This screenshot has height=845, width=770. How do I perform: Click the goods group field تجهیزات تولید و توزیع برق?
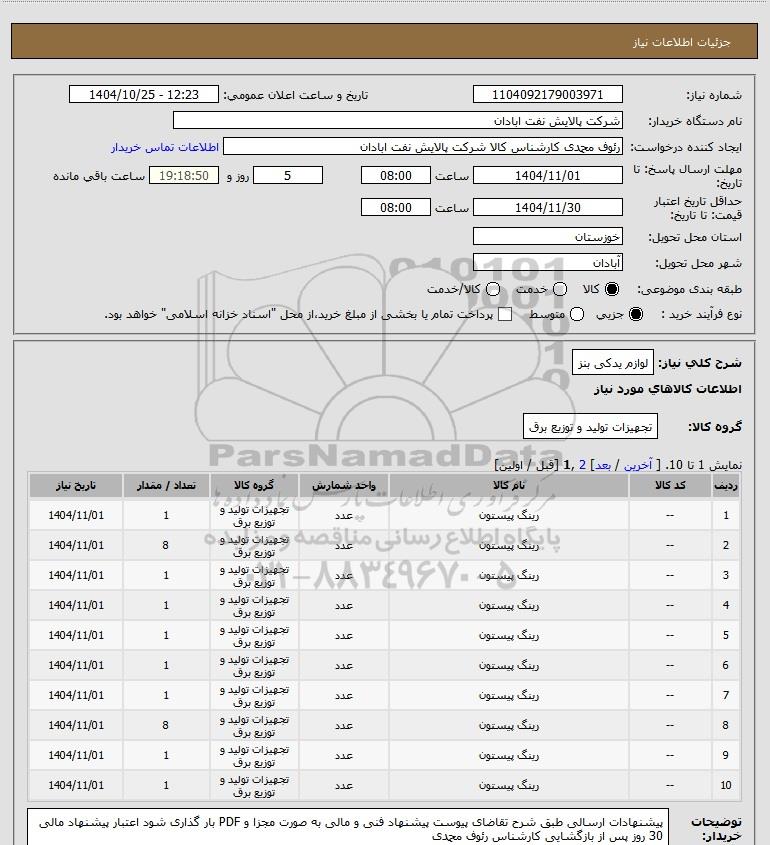(x=590, y=426)
